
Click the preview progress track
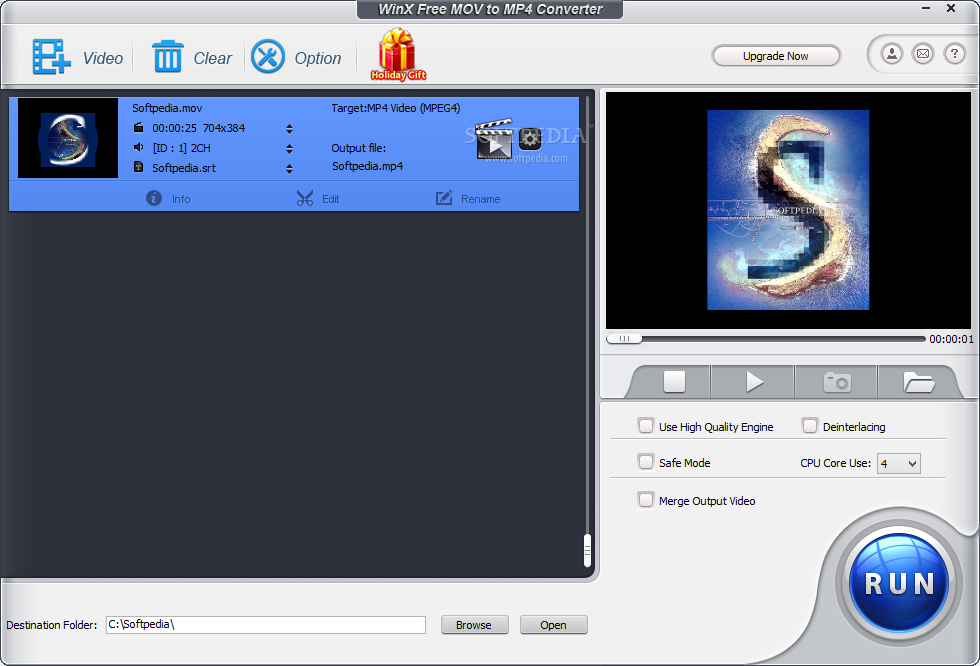[783, 339]
